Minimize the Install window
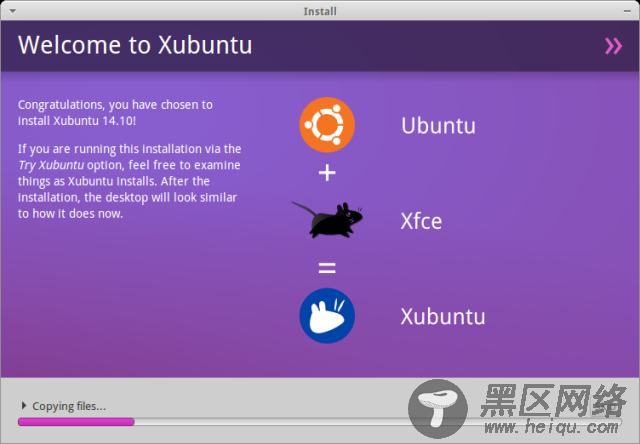This screenshot has height=444, width=640. click(627, 11)
